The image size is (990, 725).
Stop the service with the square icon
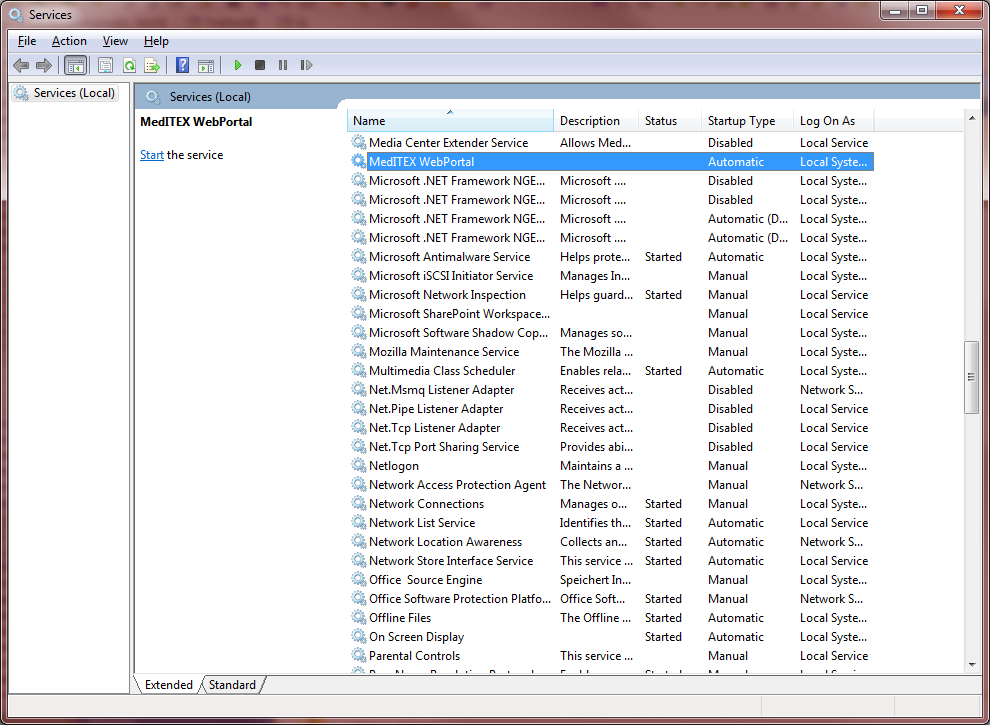[x=259, y=65]
